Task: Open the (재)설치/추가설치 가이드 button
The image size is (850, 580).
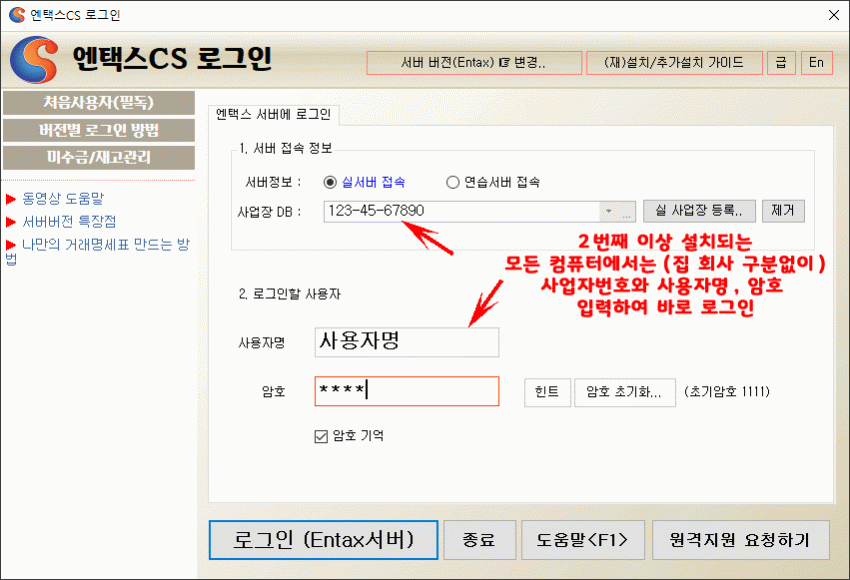Action: point(674,63)
